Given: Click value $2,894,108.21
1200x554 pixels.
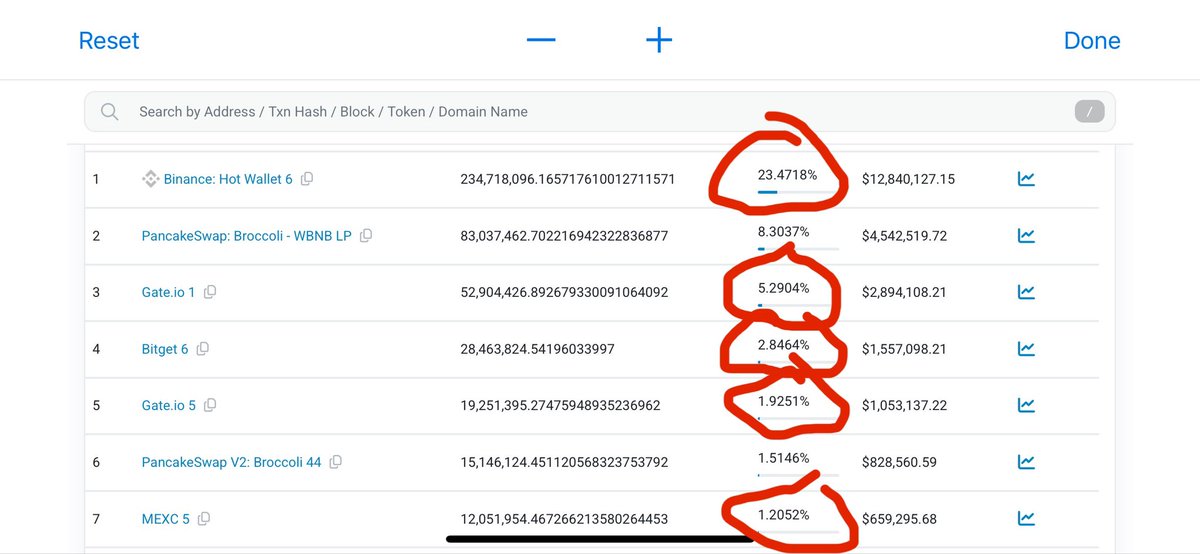Looking at the screenshot, I should [904, 292].
